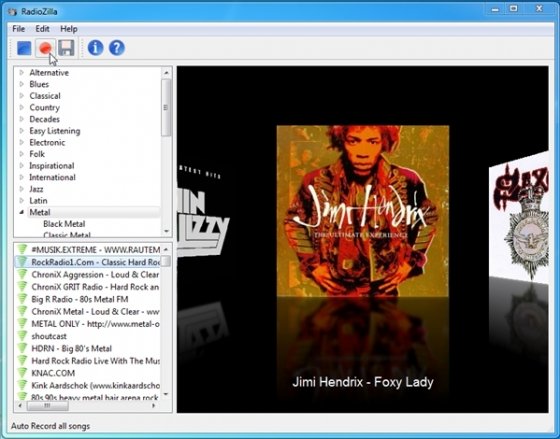The image size is (560, 439).
Task: Click the Saxon album cover on right
Action: tap(519, 218)
